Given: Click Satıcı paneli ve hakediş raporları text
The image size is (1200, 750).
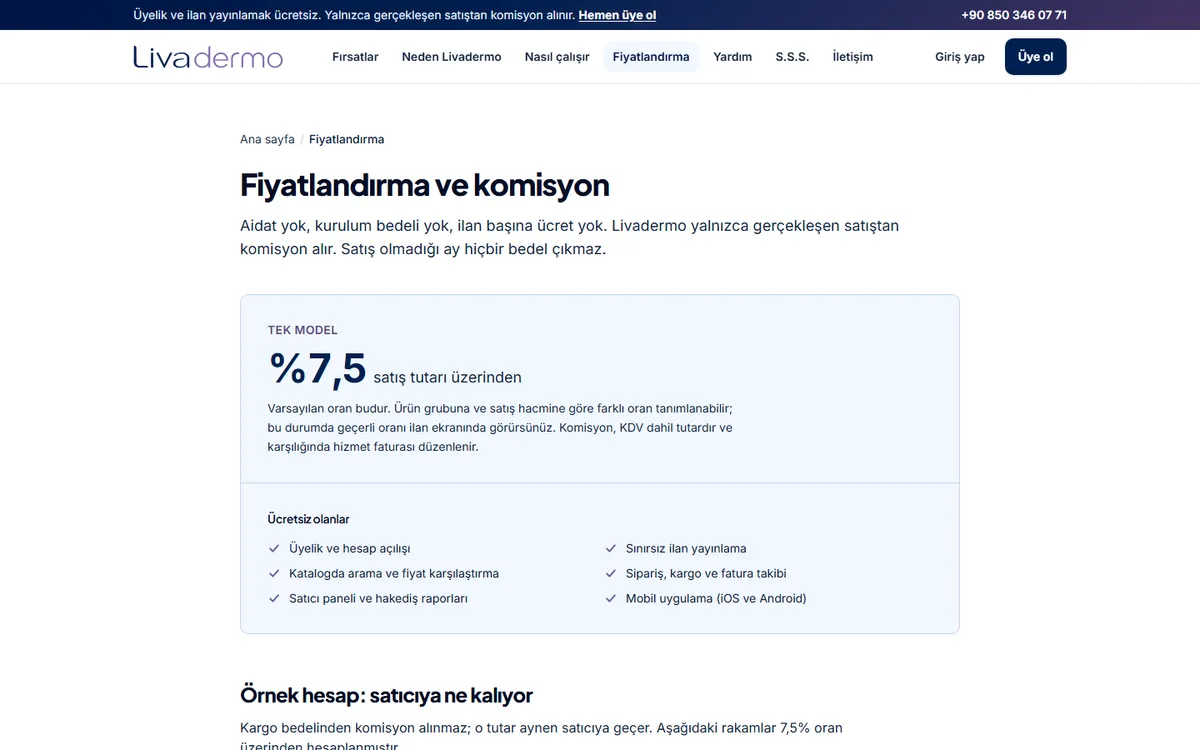Looking at the screenshot, I should 378,598.
